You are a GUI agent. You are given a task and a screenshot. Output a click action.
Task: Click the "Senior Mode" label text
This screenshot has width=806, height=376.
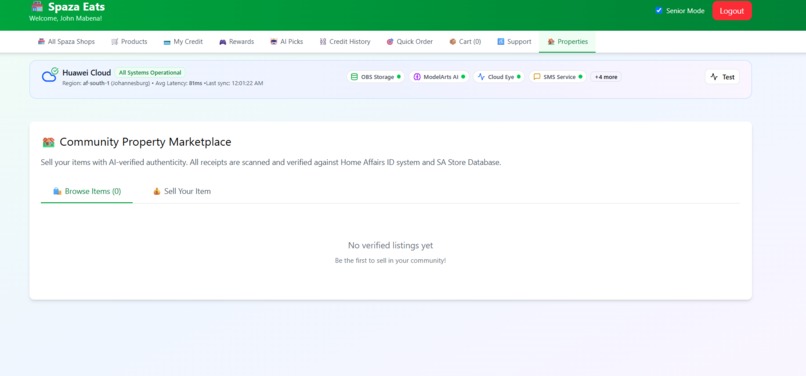click(x=685, y=11)
